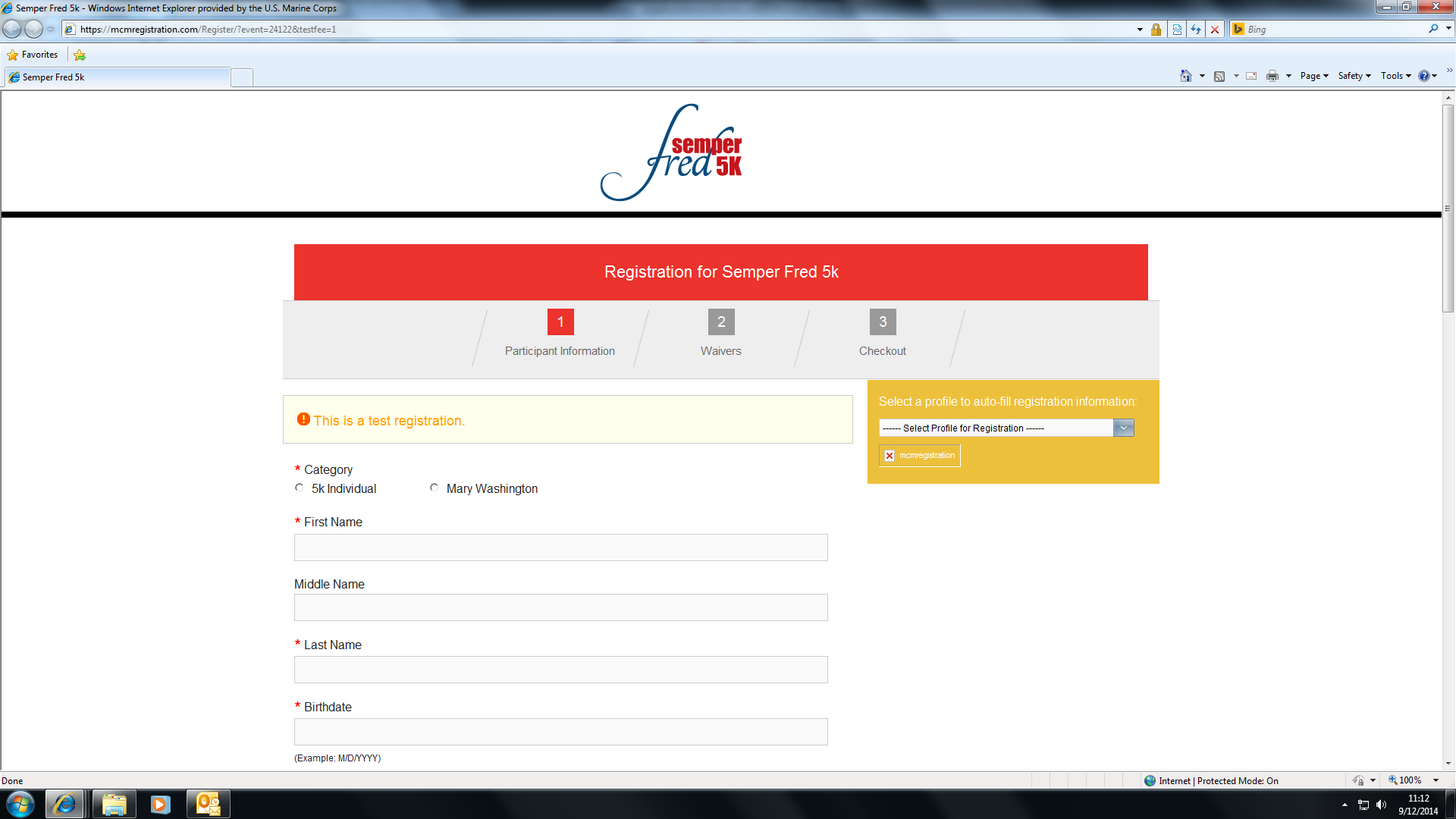The image size is (1456, 819).
Task: Click the security lock icon in address bar
Action: point(1156,30)
